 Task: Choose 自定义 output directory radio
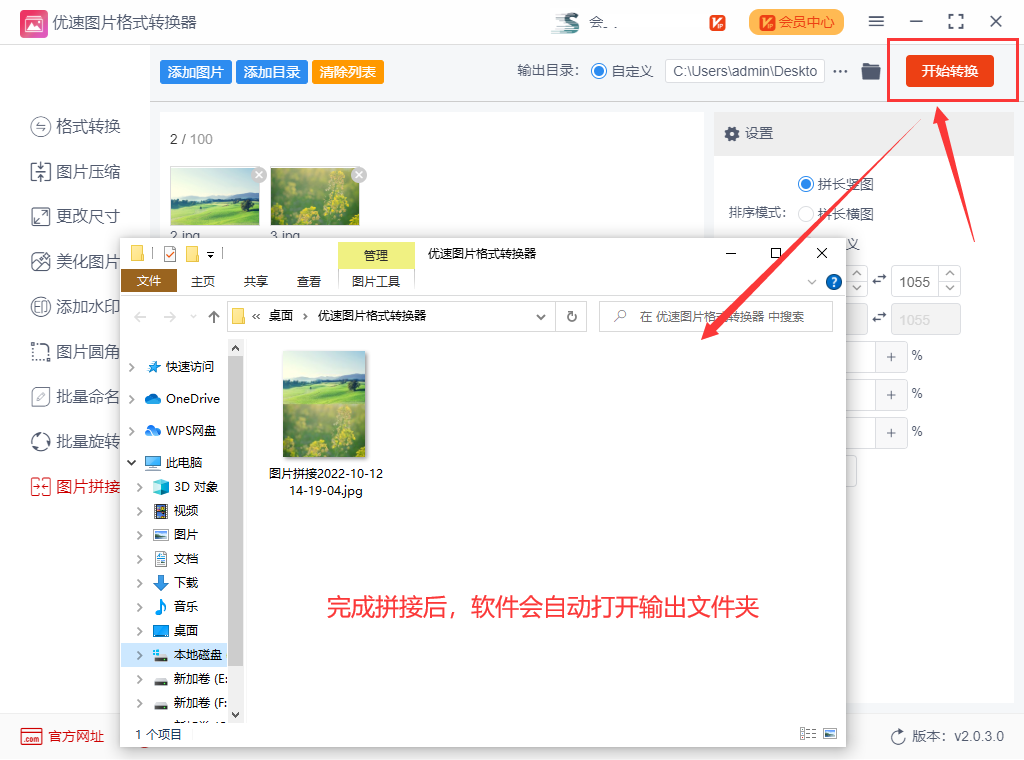coord(599,71)
